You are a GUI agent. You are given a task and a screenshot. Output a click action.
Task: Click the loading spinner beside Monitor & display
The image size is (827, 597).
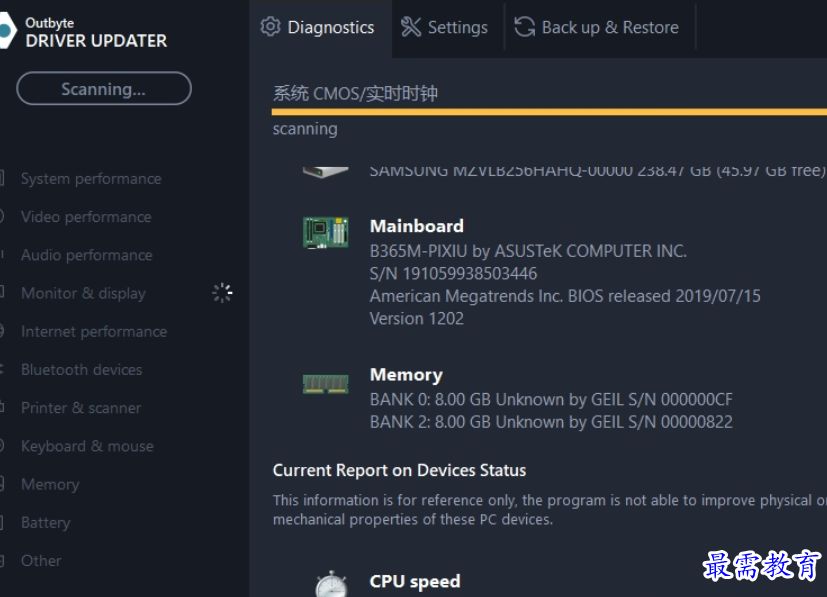coord(222,293)
